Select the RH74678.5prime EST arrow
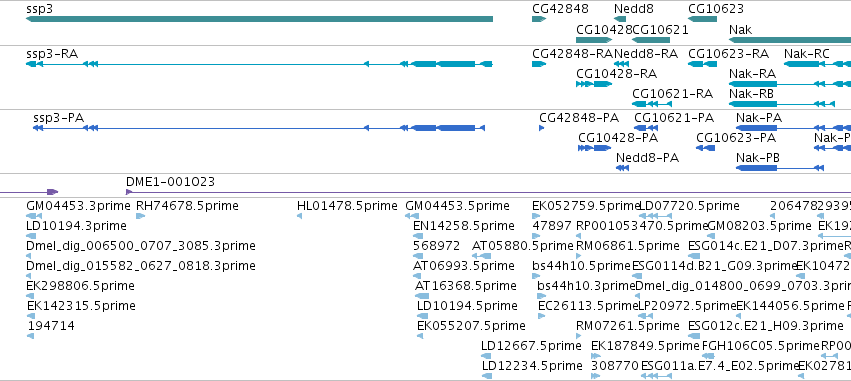Viewport: 851px width, 381px height. (141, 216)
